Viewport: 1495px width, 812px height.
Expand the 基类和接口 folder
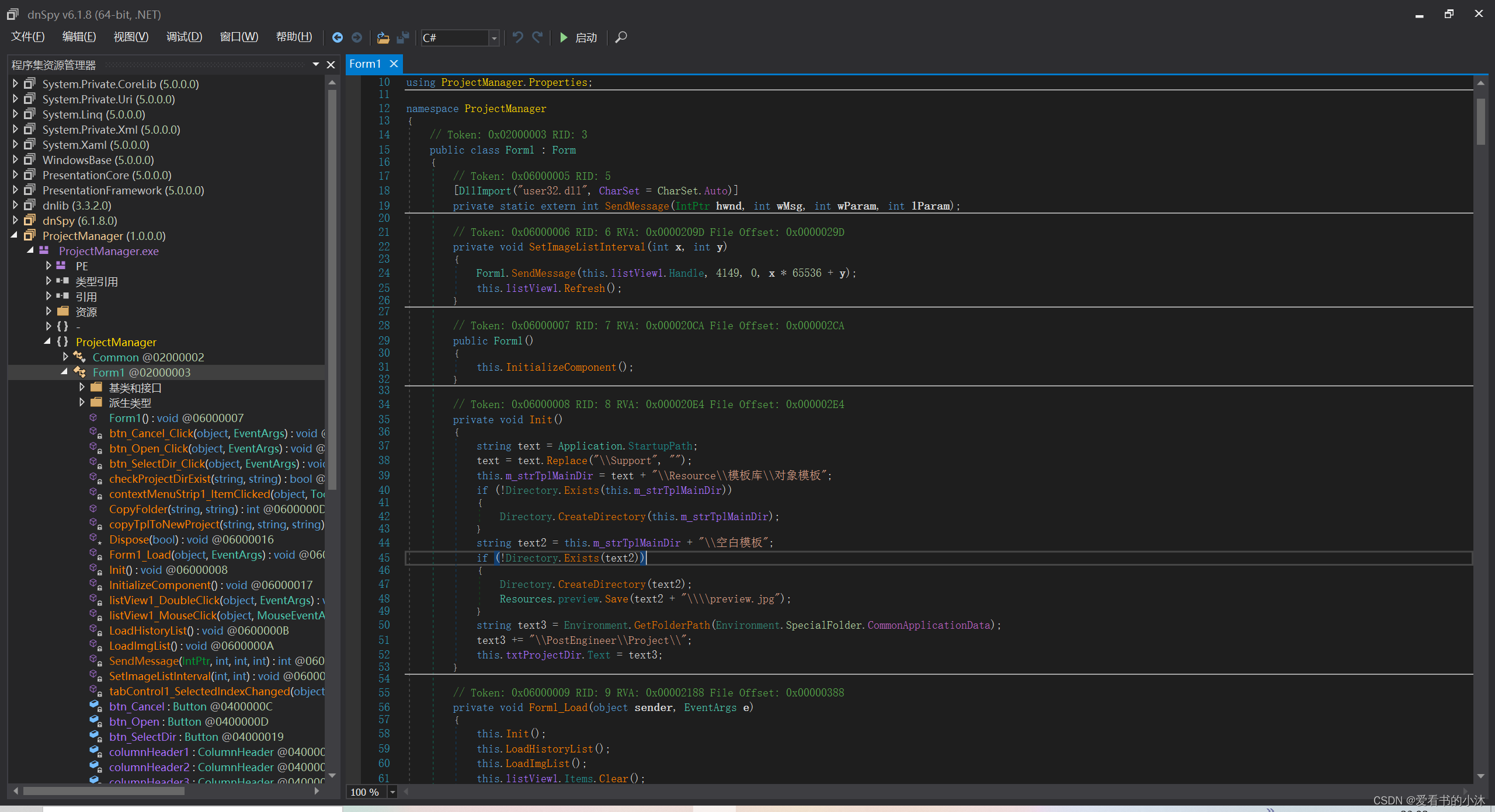coord(82,387)
